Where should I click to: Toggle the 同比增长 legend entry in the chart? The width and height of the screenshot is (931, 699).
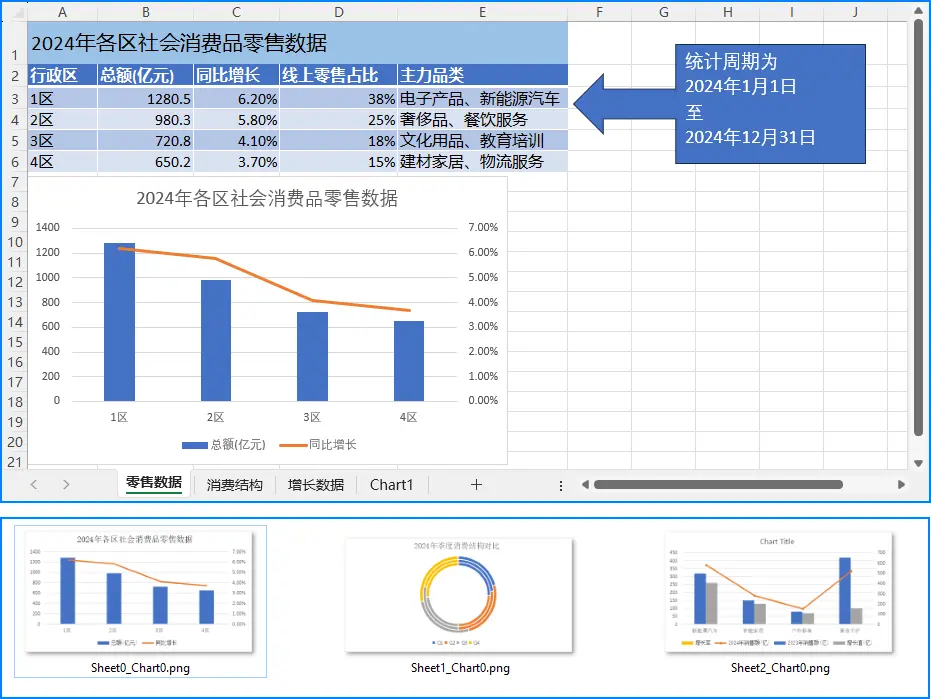(x=332, y=445)
